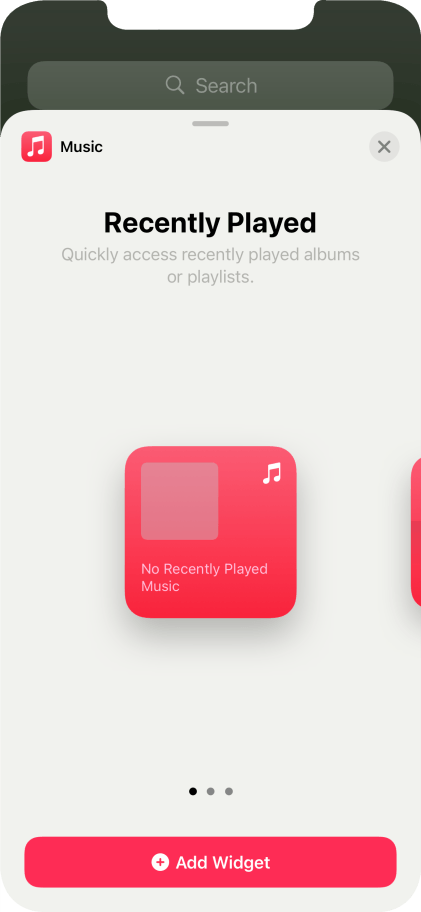Tap the Add Widget label text
Screen dimensions: 421x912
[223, 862]
